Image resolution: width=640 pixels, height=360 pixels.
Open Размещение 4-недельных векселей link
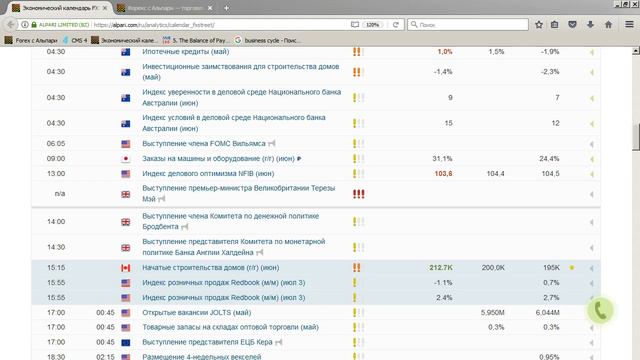point(202,356)
